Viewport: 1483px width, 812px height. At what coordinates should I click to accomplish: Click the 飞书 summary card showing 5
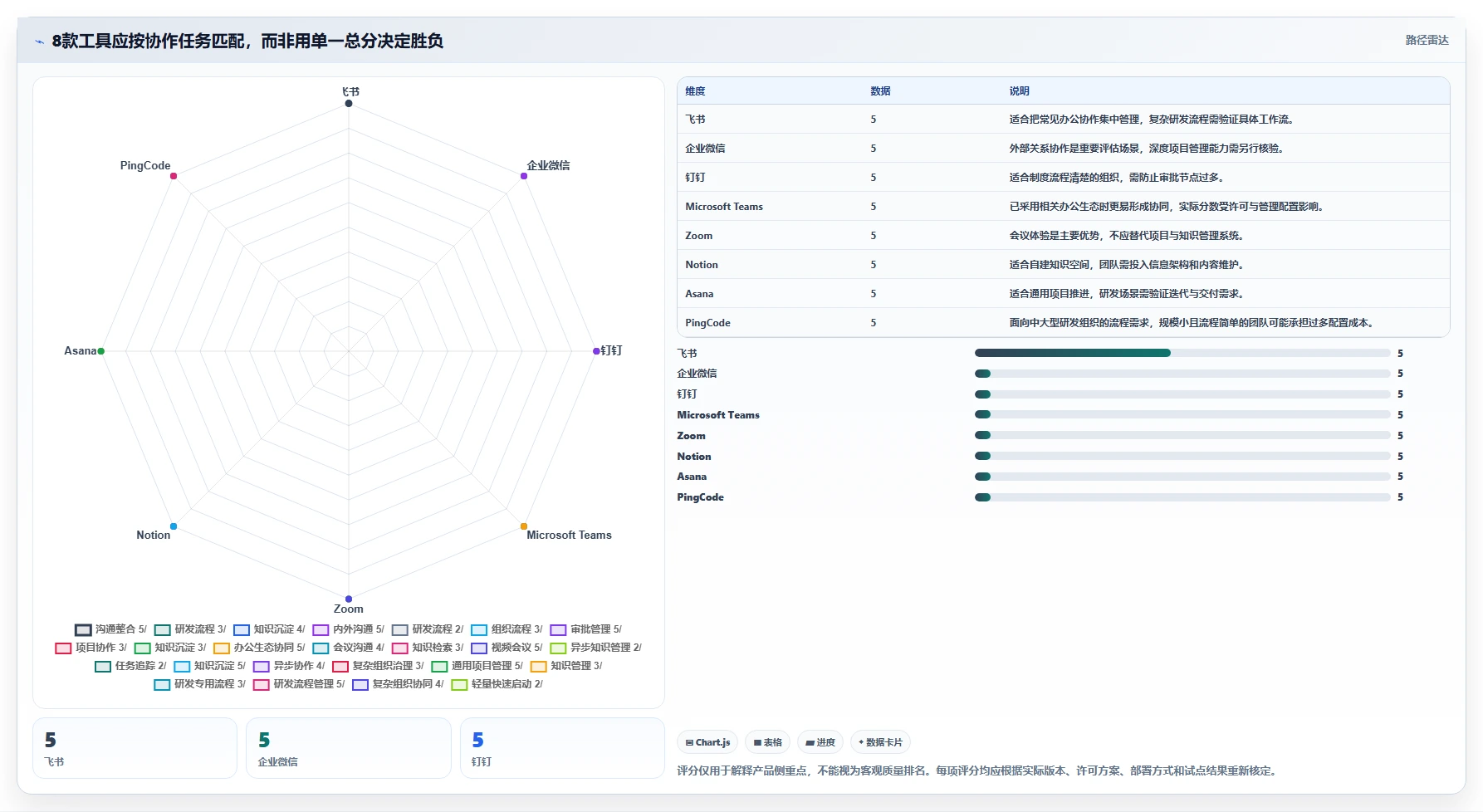coord(135,748)
